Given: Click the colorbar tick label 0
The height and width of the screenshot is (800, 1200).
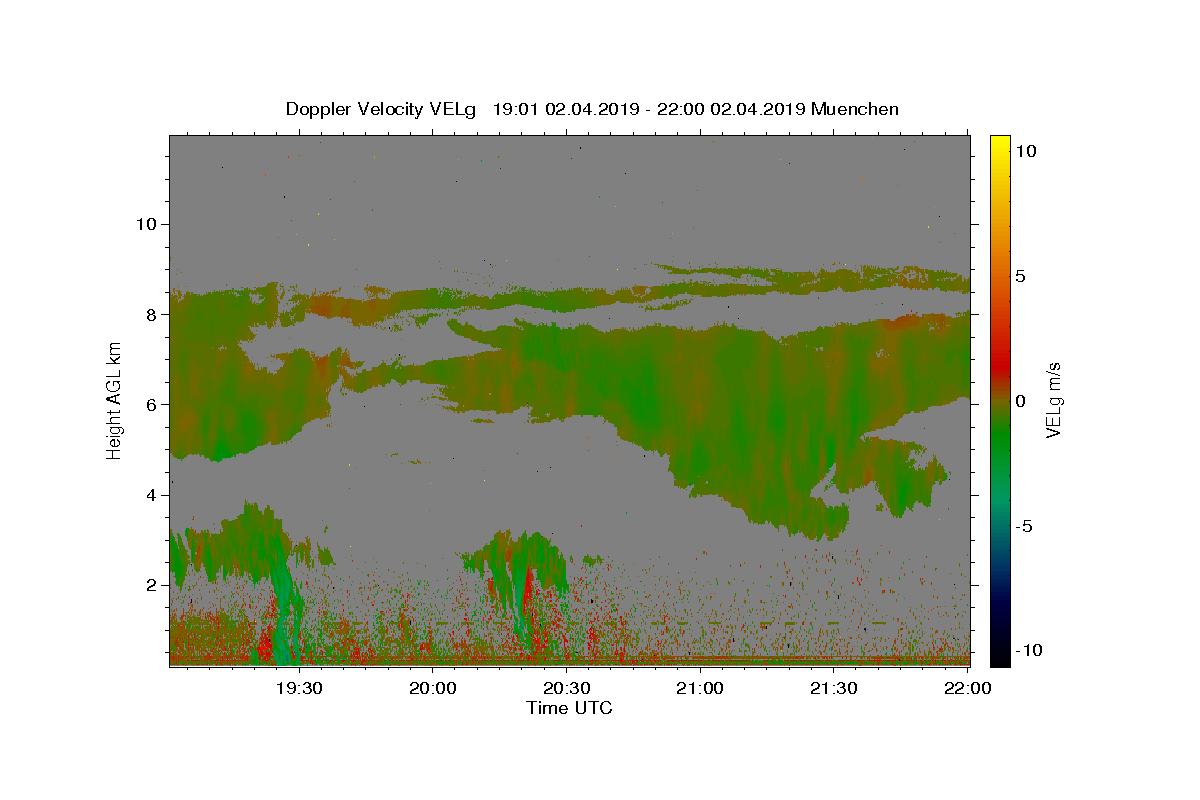Looking at the screenshot, I should 1020,401.
